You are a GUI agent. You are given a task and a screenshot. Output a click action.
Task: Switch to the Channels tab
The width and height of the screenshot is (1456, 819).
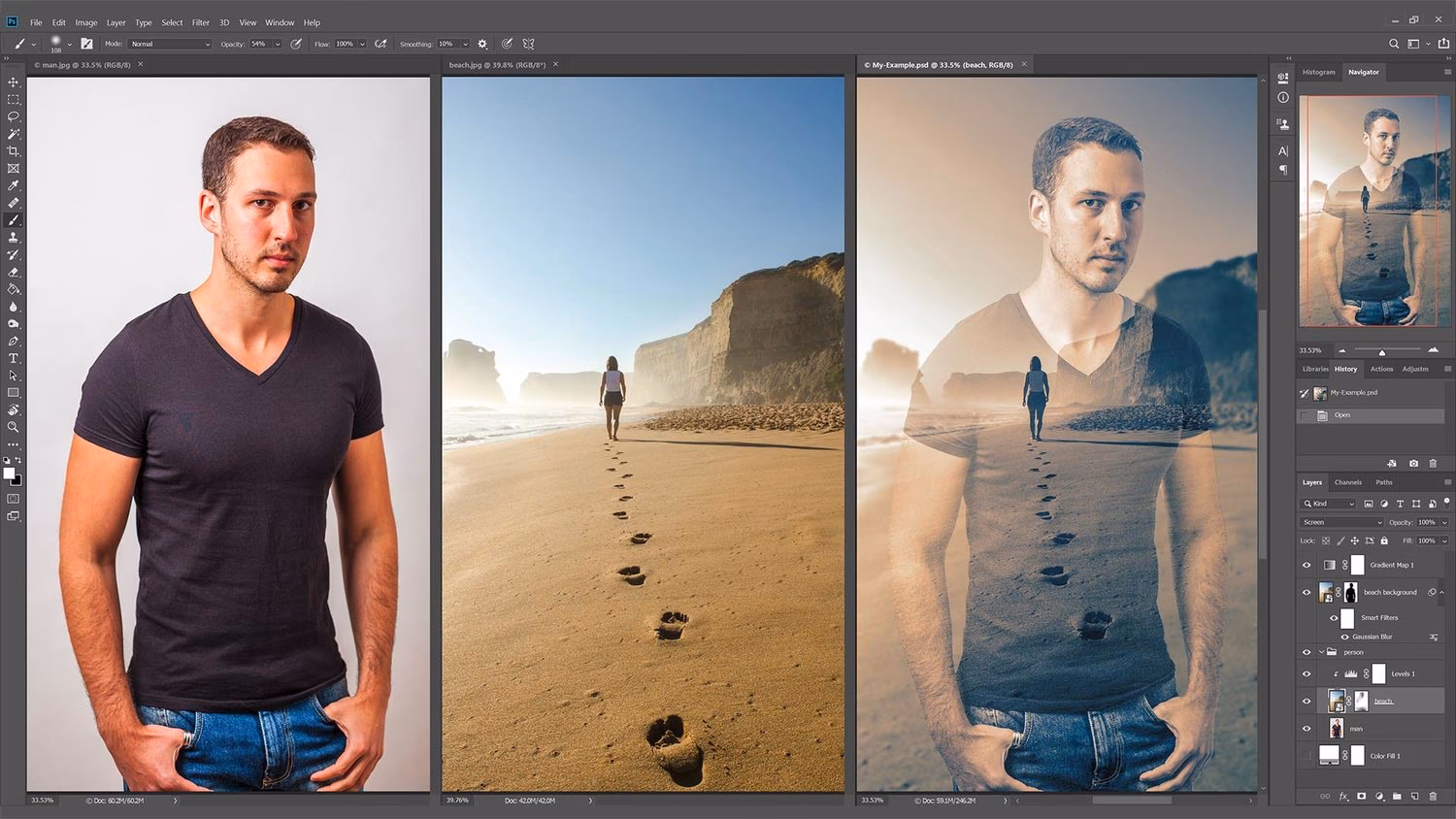(1348, 482)
